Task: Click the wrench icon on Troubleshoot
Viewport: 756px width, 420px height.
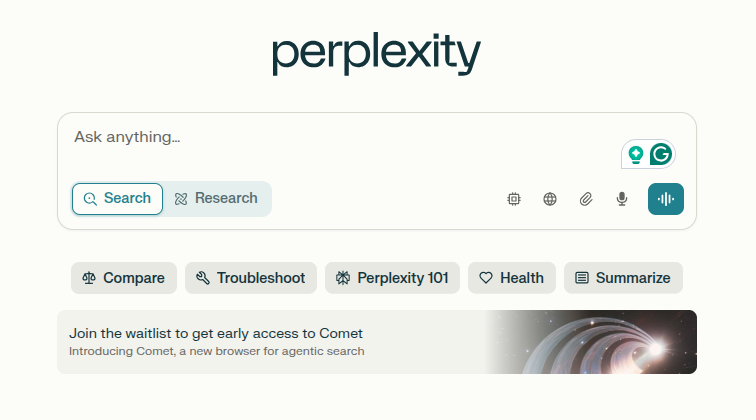Action: click(202, 278)
